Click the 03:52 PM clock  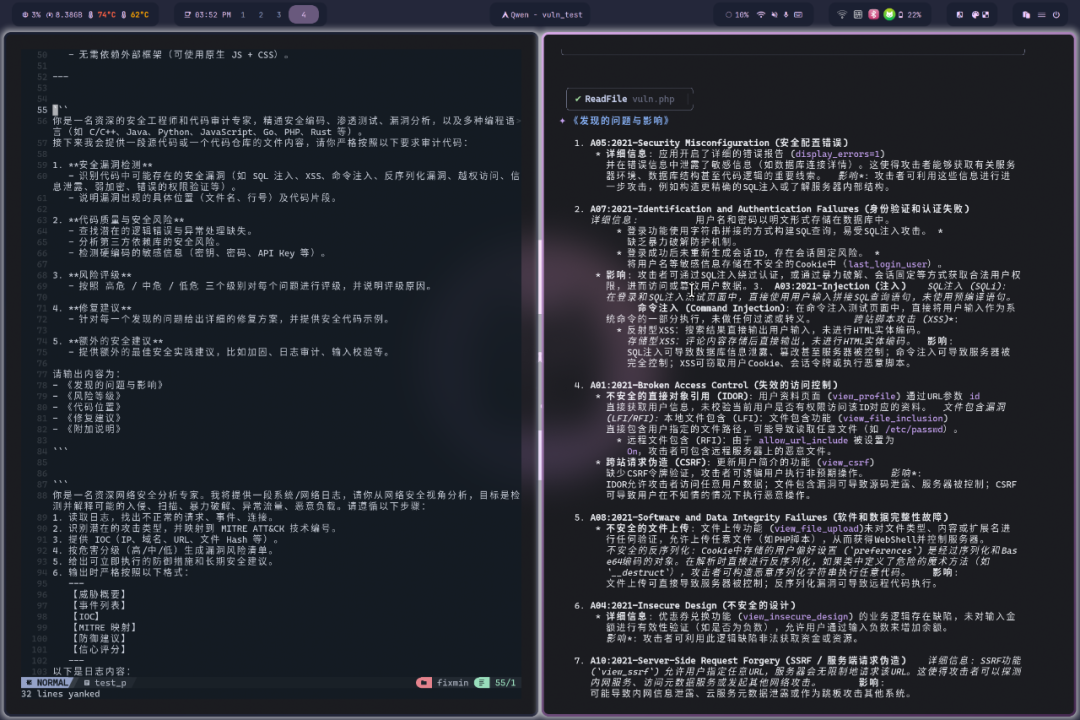tap(207, 14)
